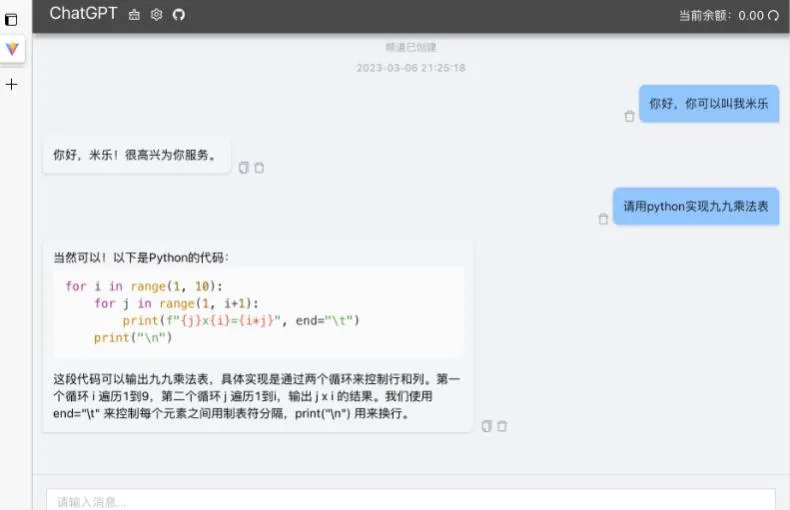Delete the '你好，你可以叫我米乐' message
This screenshot has height=510, width=790.
click(x=629, y=116)
